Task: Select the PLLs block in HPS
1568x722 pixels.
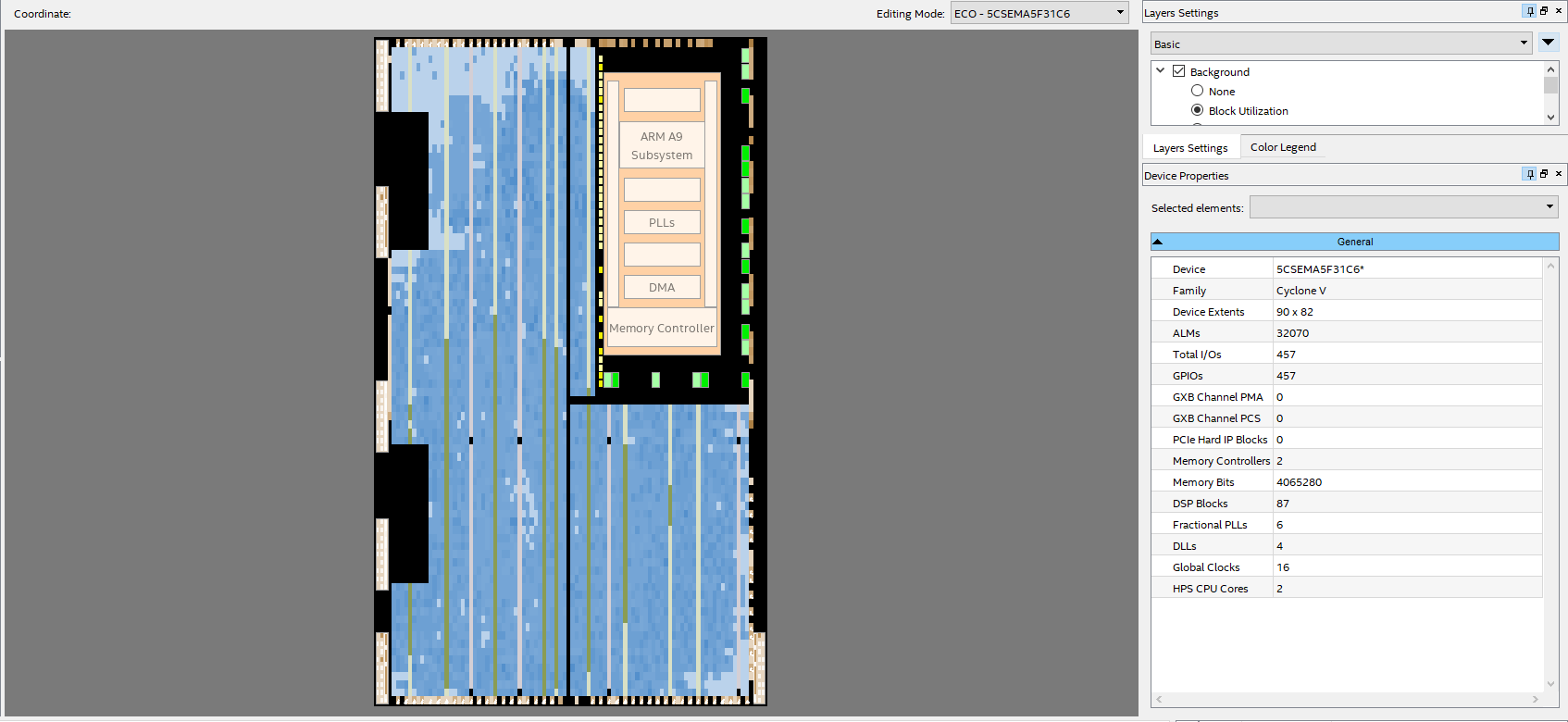Action: [662, 223]
